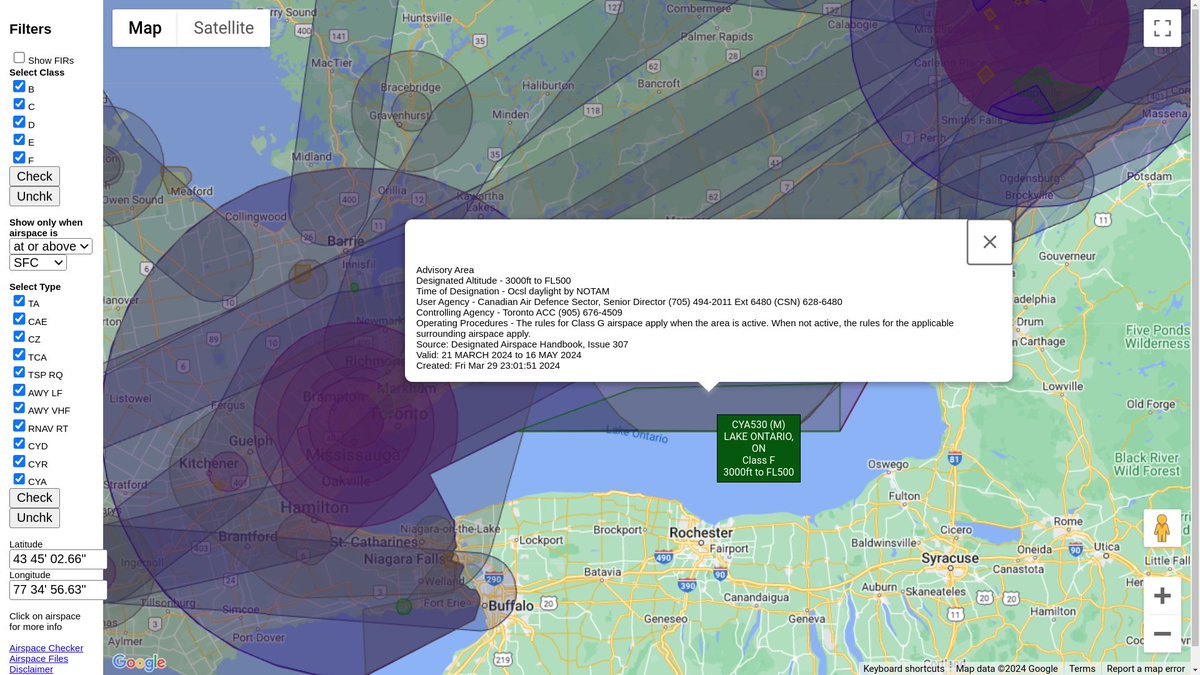Open the SFC altitude dropdown
The height and width of the screenshot is (675, 1200).
click(x=38, y=263)
